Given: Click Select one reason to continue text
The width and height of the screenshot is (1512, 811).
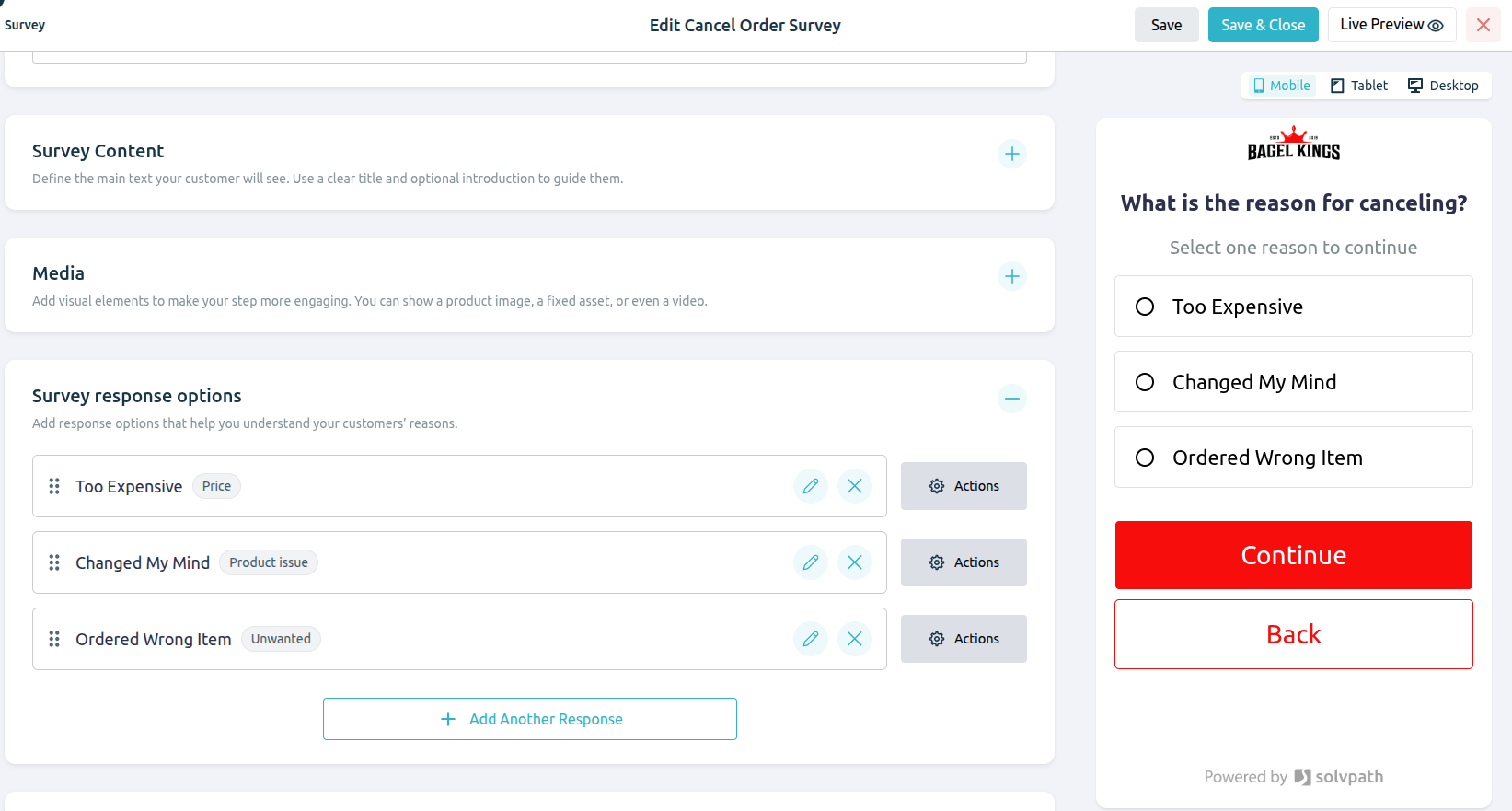Looking at the screenshot, I should (1294, 248).
